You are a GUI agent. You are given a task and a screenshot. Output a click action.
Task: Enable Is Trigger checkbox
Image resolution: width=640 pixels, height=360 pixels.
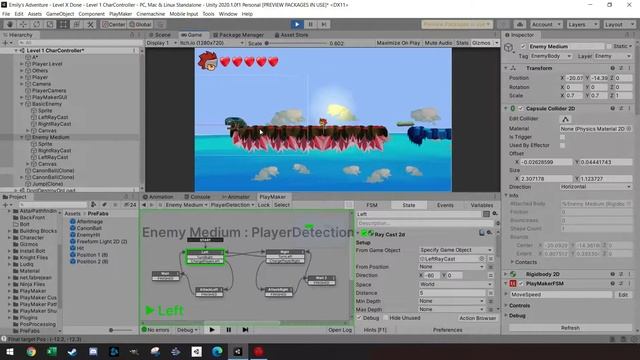click(x=562, y=137)
